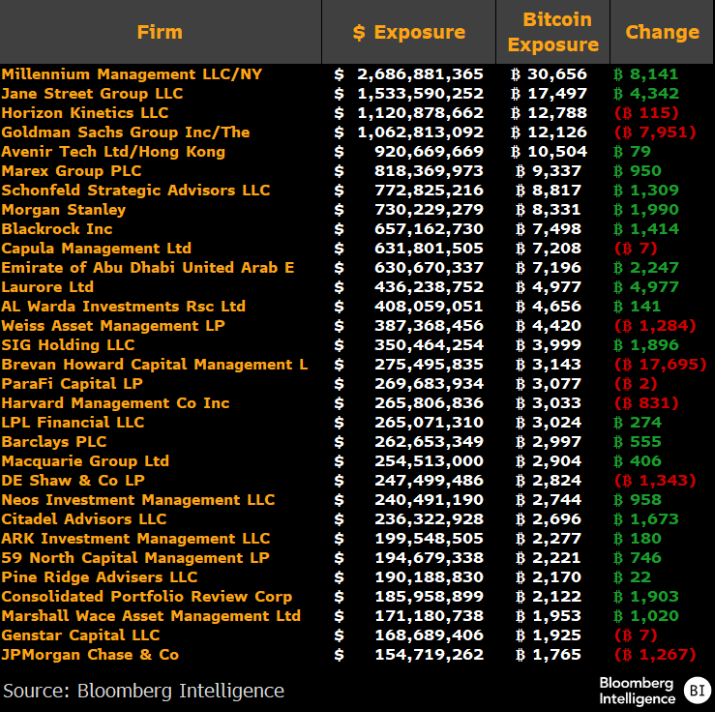Click green change value 4,342

click(x=647, y=94)
